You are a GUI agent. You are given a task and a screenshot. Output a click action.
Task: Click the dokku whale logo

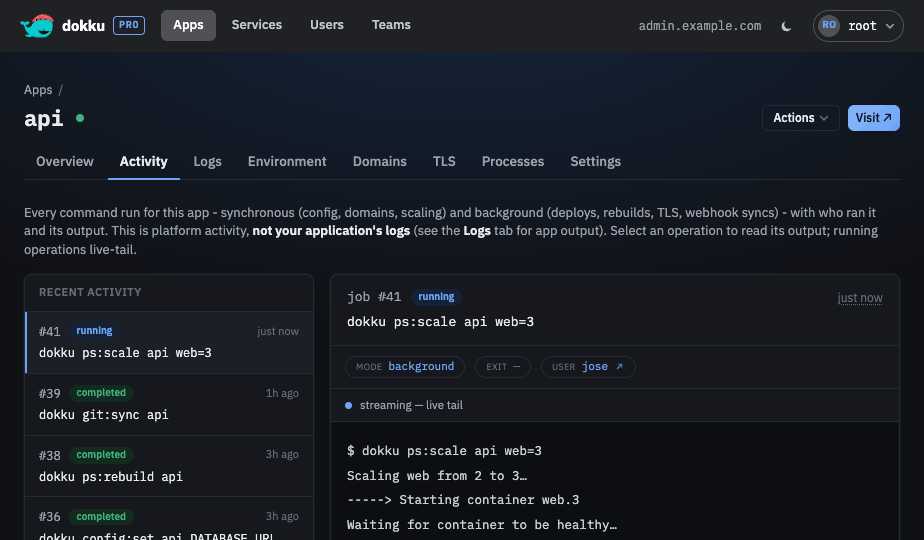[37, 26]
